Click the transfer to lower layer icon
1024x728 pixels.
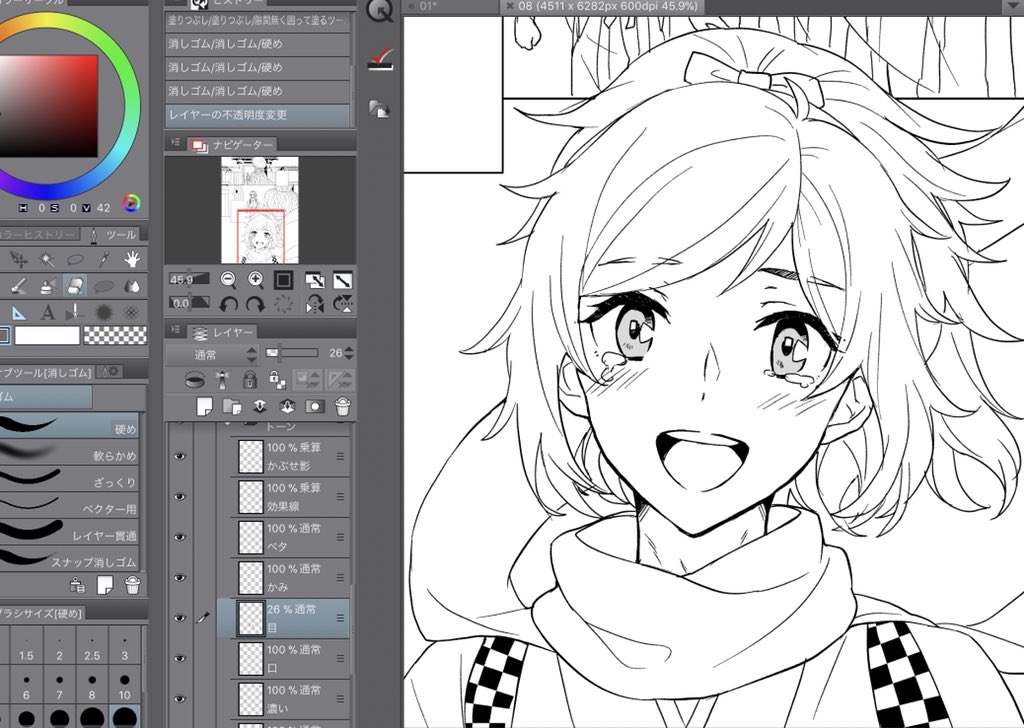coord(259,406)
